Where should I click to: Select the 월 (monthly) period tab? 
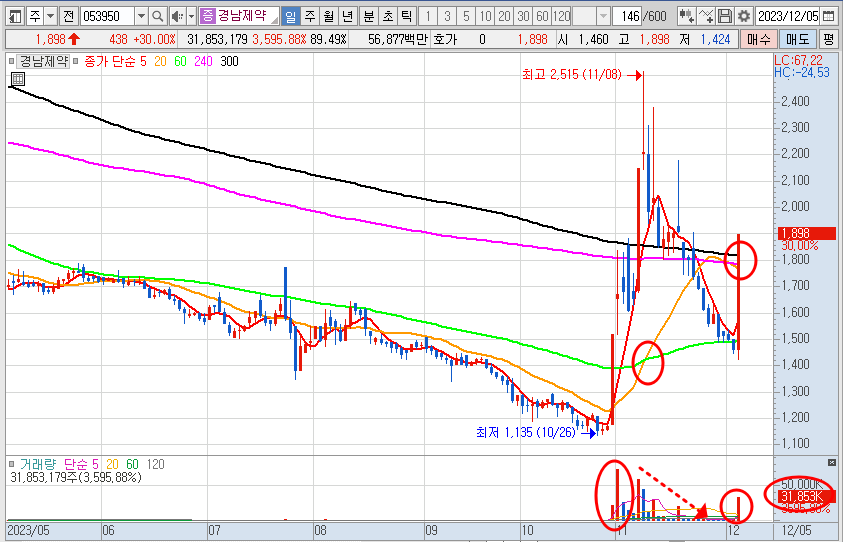coord(328,16)
